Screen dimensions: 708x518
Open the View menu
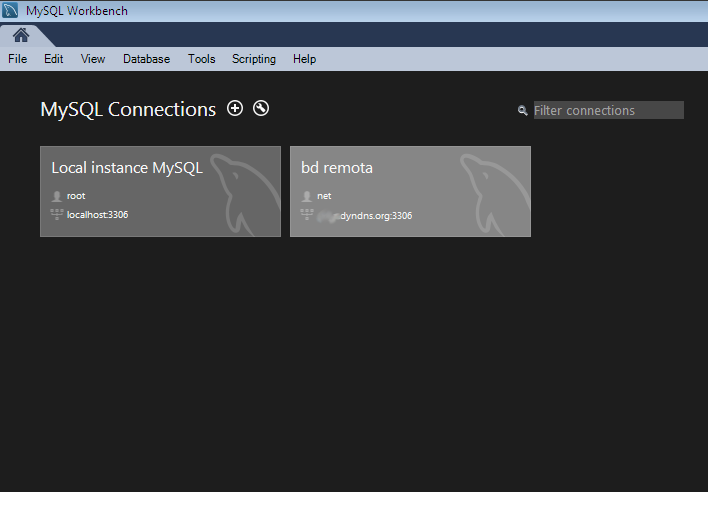tap(93, 59)
